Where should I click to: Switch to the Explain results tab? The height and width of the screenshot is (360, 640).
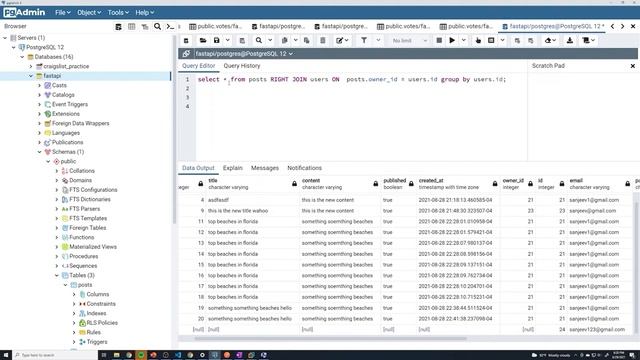[x=233, y=168]
